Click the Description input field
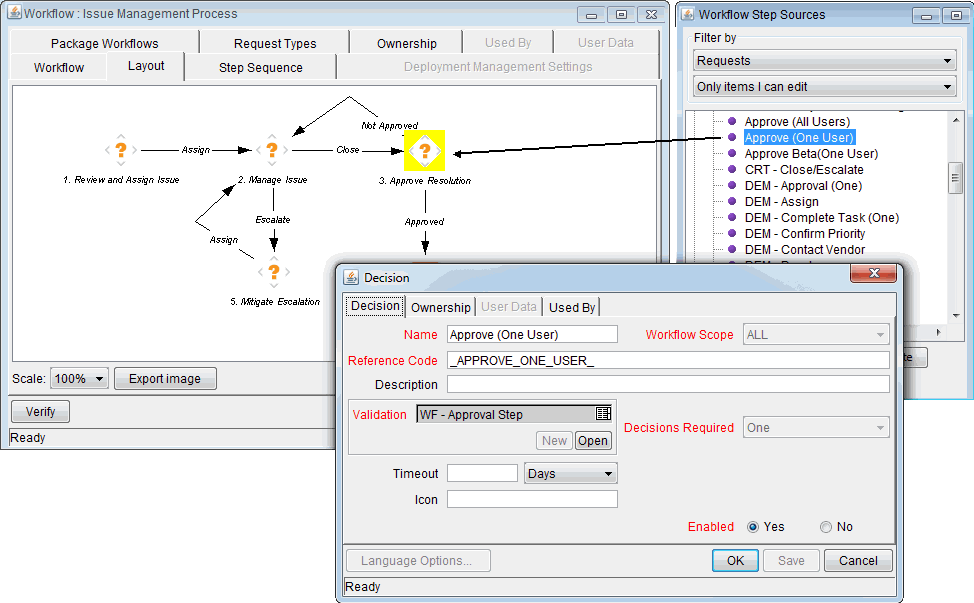Screen dimensions: 974x603 667,385
